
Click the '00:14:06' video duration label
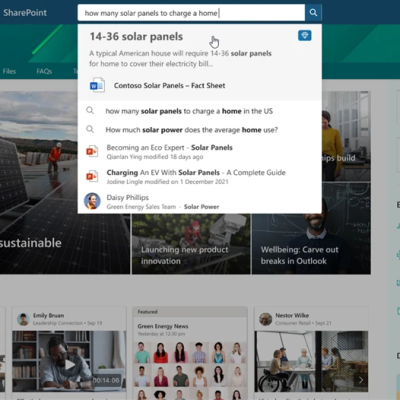click(106, 380)
